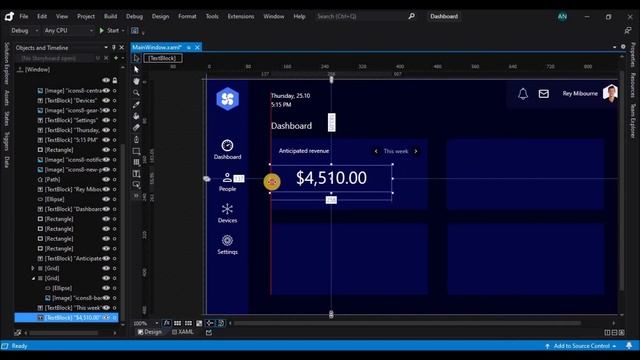Open Objects and Timeline window options arrow
Screen dimensions: 640x360
pyautogui.click(x=106, y=48)
